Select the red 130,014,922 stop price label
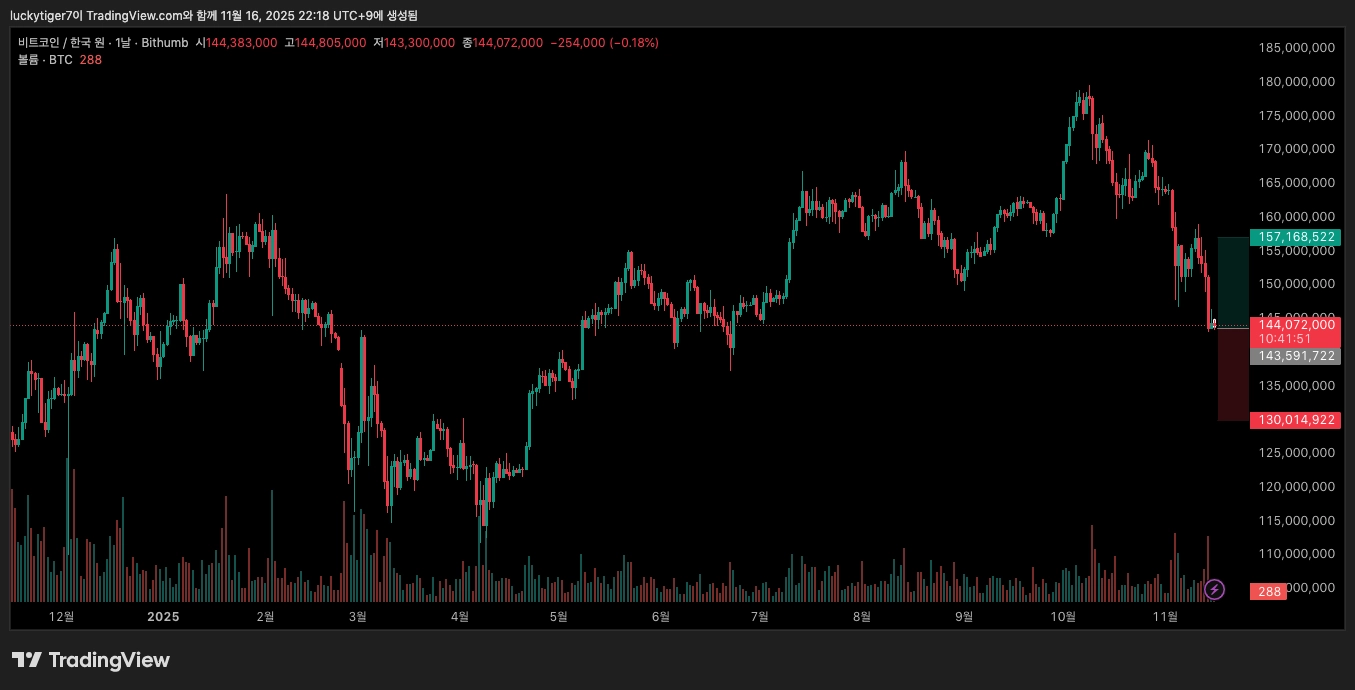The width and height of the screenshot is (1355, 690). pyautogui.click(x=1295, y=420)
